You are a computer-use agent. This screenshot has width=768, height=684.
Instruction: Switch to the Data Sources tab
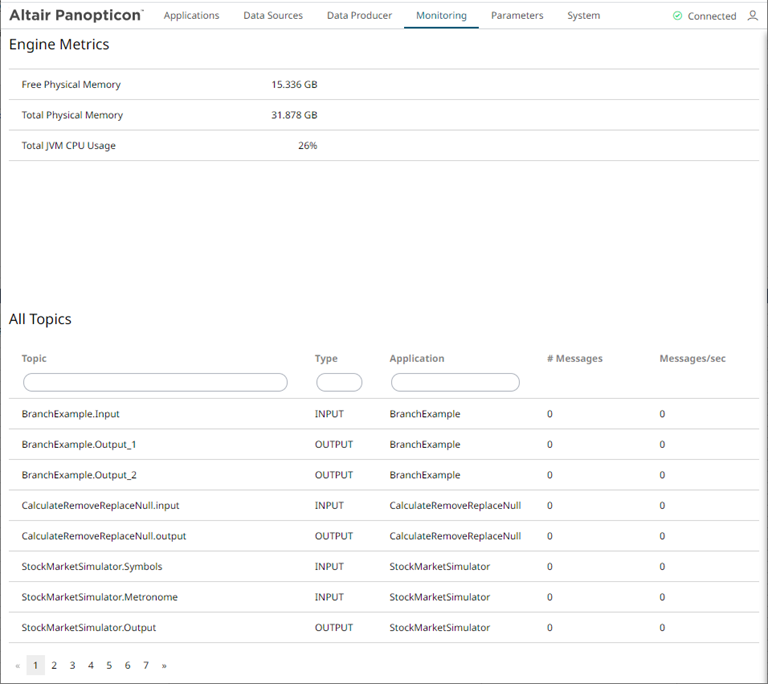point(273,16)
